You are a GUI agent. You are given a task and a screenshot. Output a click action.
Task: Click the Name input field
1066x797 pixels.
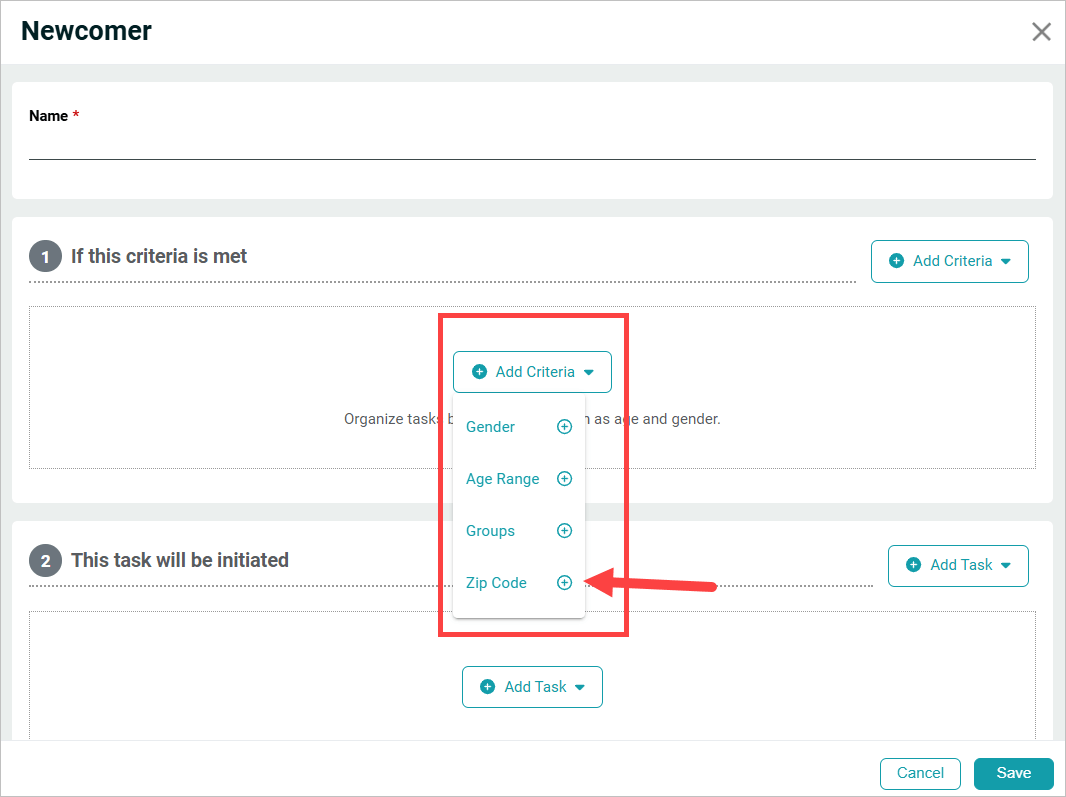(x=532, y=144)
